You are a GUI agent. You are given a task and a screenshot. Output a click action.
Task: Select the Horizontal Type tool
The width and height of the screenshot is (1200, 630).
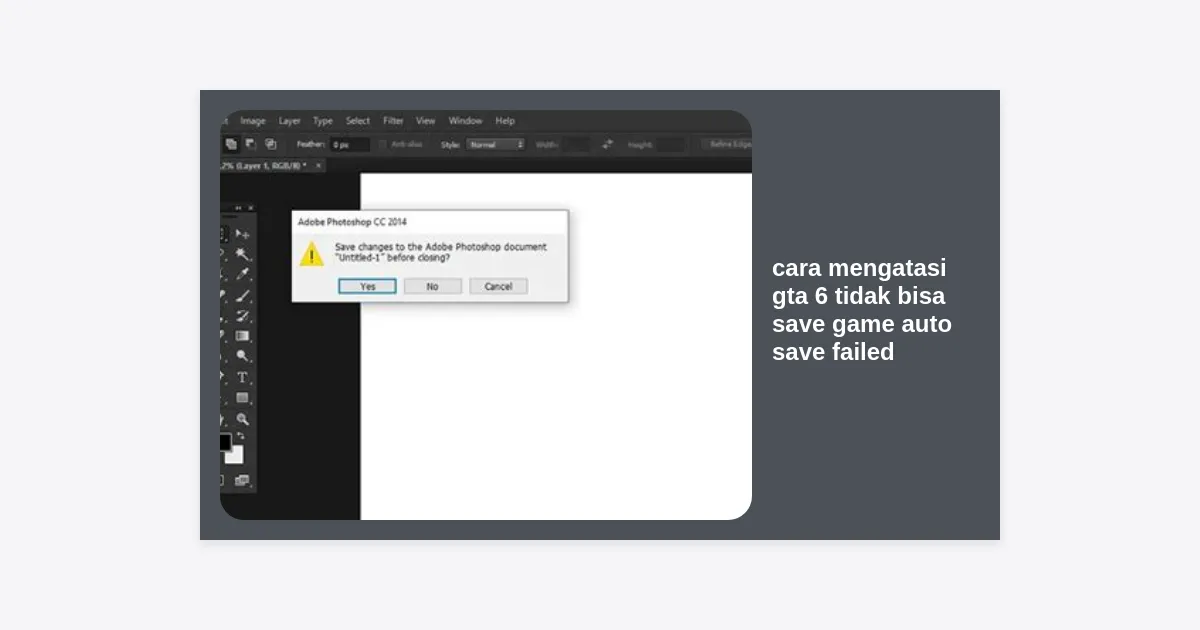pyautogui.click(x=242, y=377)
